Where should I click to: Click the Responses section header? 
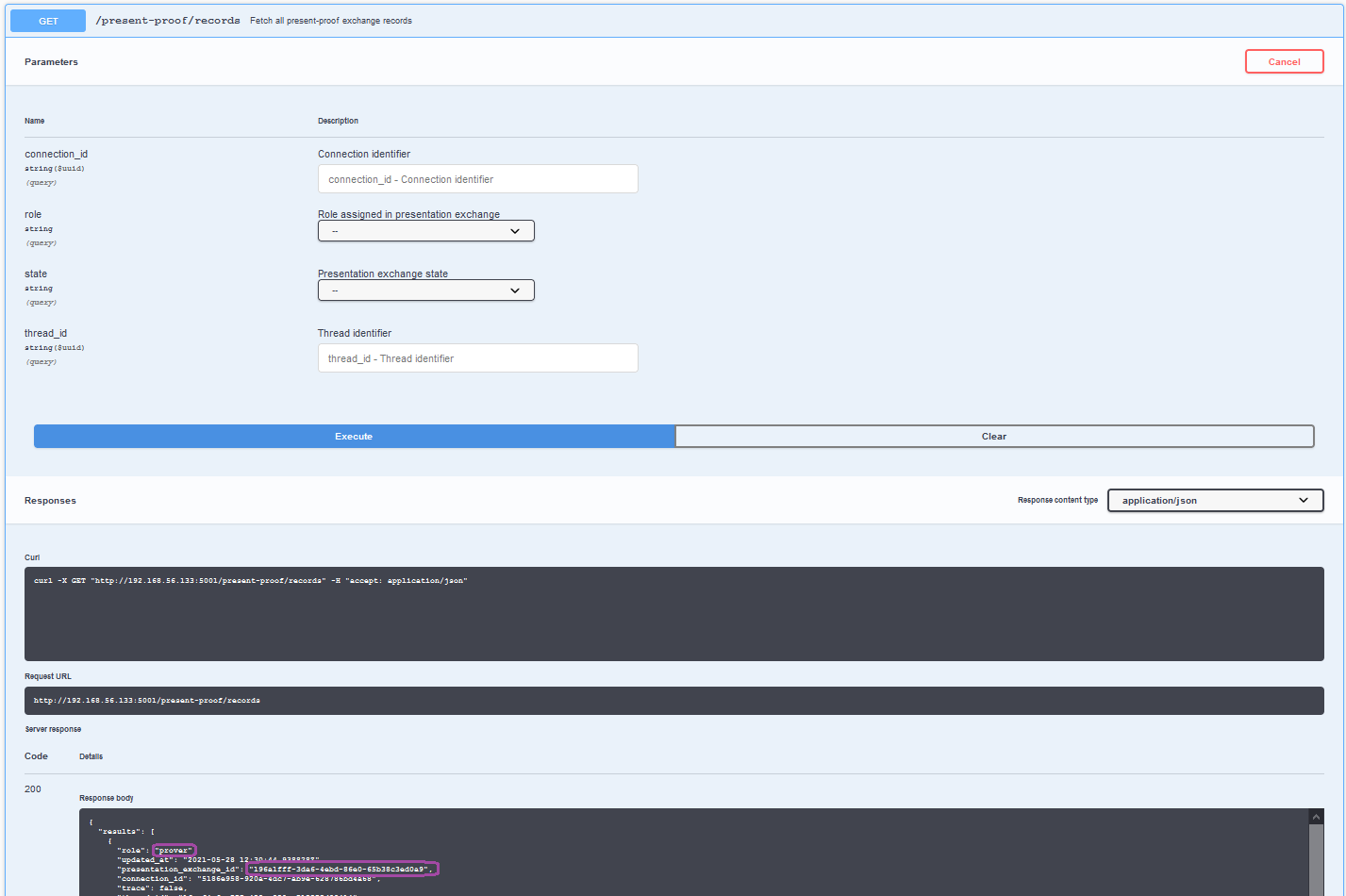(50, 500)
